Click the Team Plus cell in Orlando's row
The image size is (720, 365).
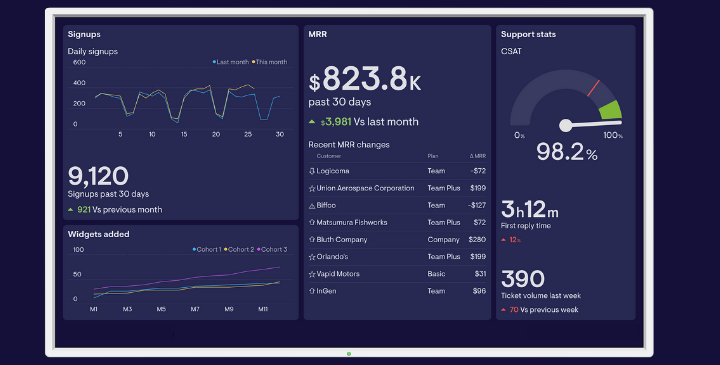point(444,257)
